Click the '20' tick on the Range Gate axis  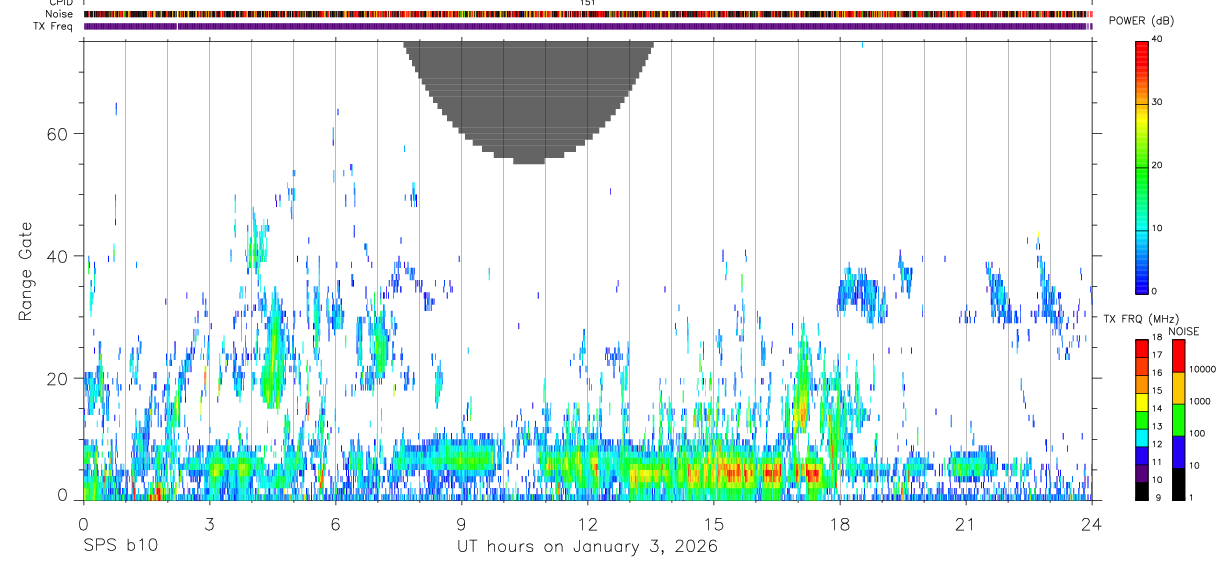[x=56, y=378]
